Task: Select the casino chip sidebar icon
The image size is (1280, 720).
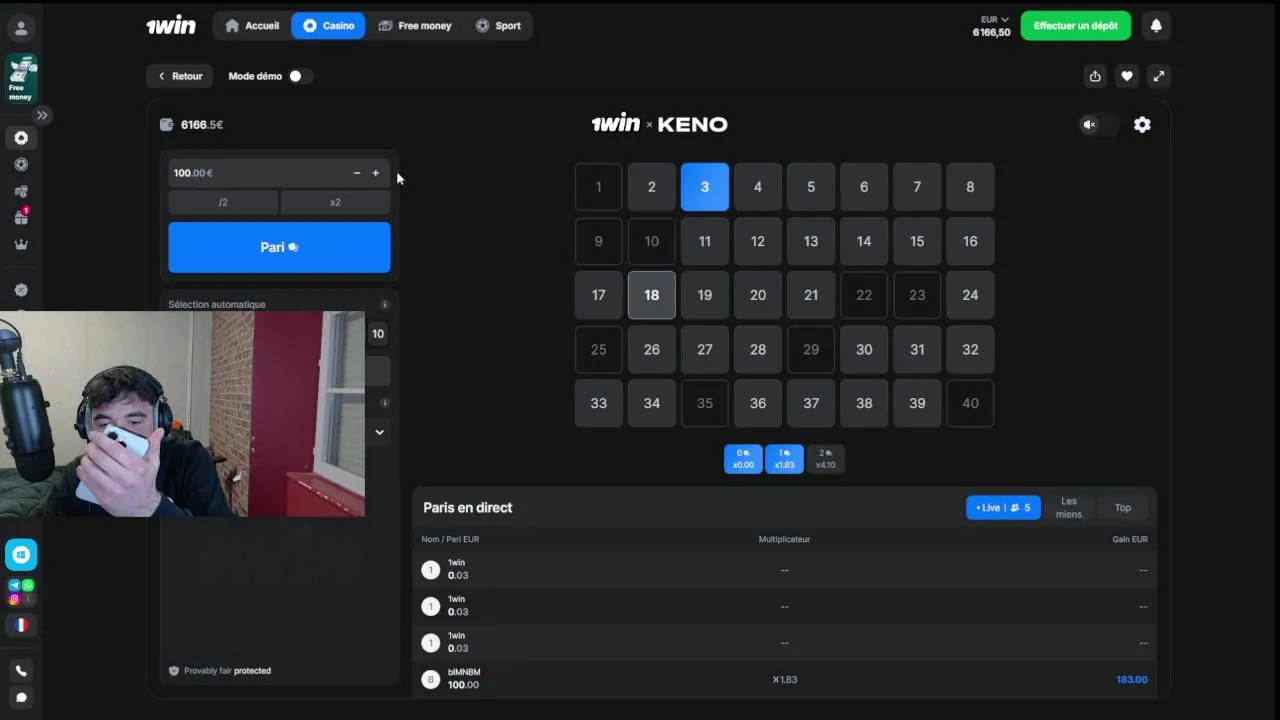Action: pyautogui.click(x=21, y=138)
